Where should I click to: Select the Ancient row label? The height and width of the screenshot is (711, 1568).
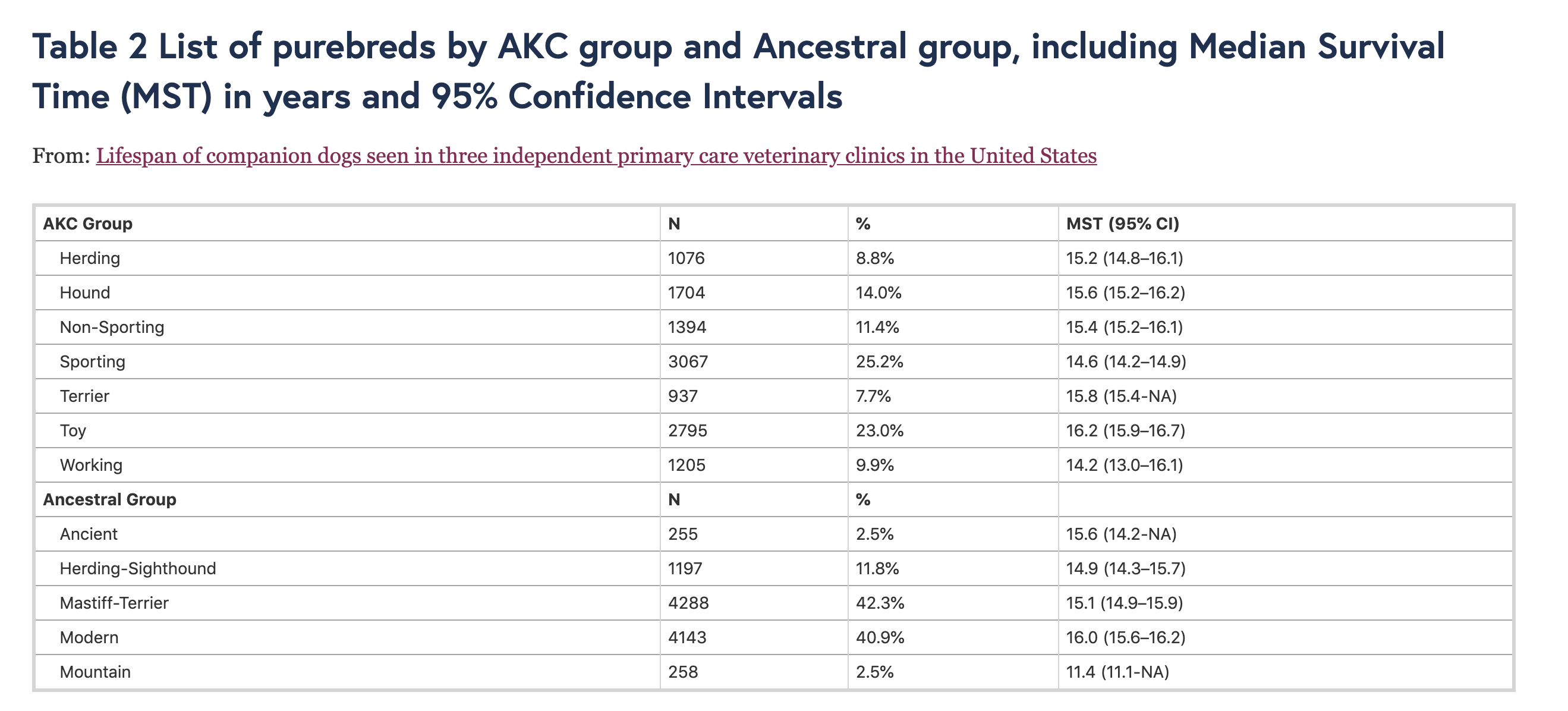click(89, 534)
